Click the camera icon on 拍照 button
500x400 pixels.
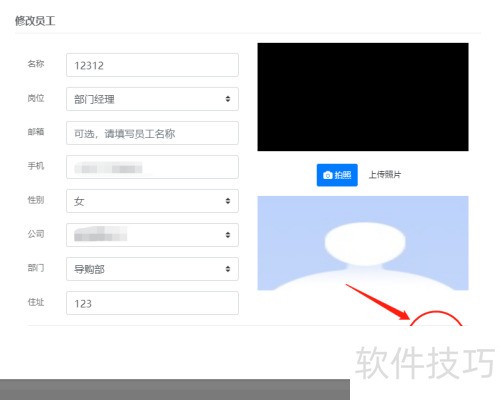point(328,175)
